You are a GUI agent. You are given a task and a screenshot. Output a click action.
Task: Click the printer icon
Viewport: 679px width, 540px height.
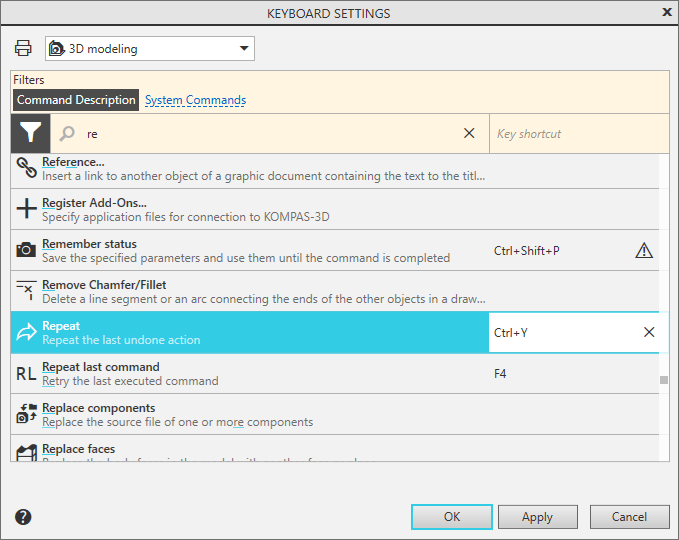click(x=23, y=49)
